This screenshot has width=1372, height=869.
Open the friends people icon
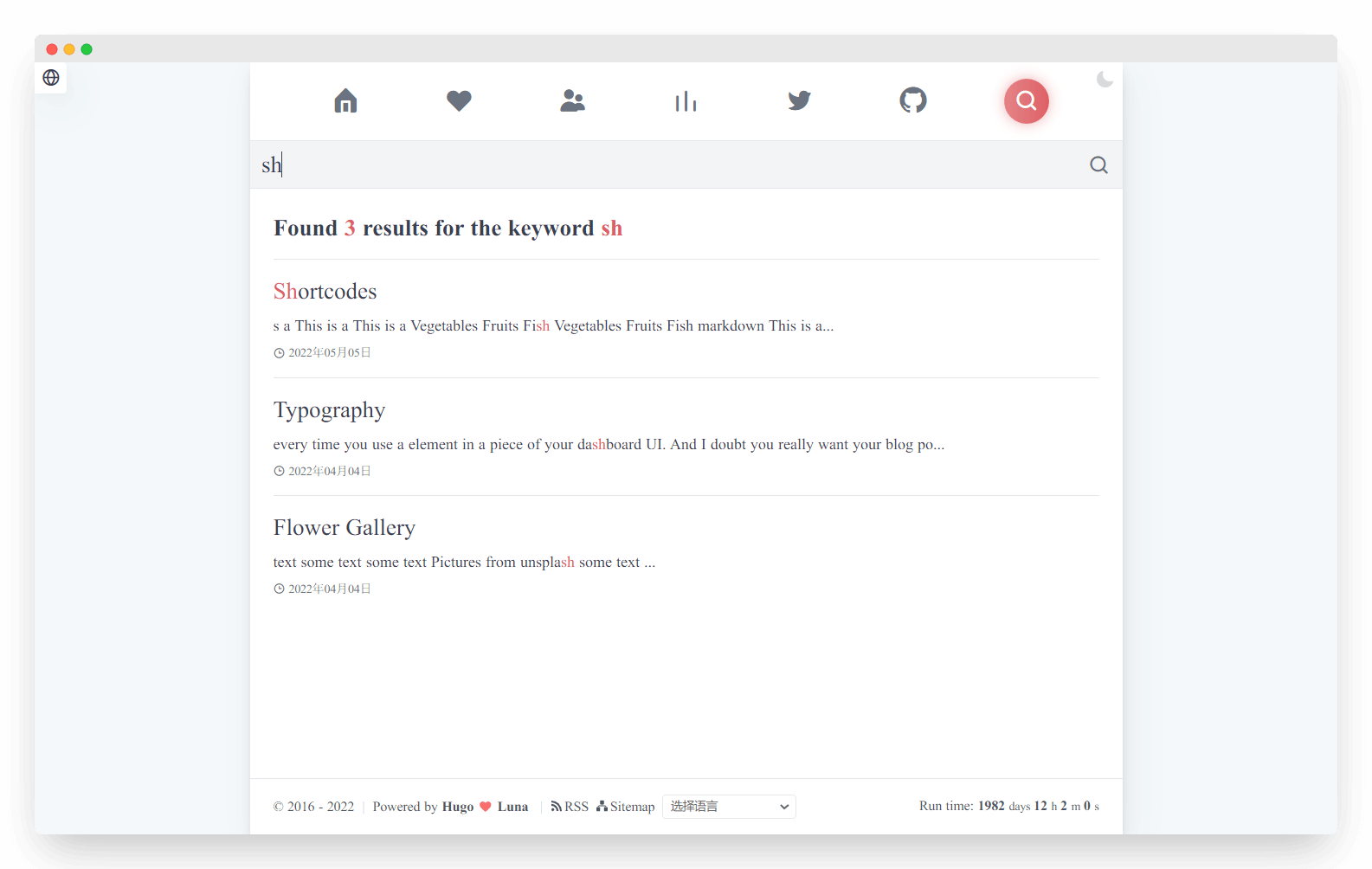click(572, 100)
